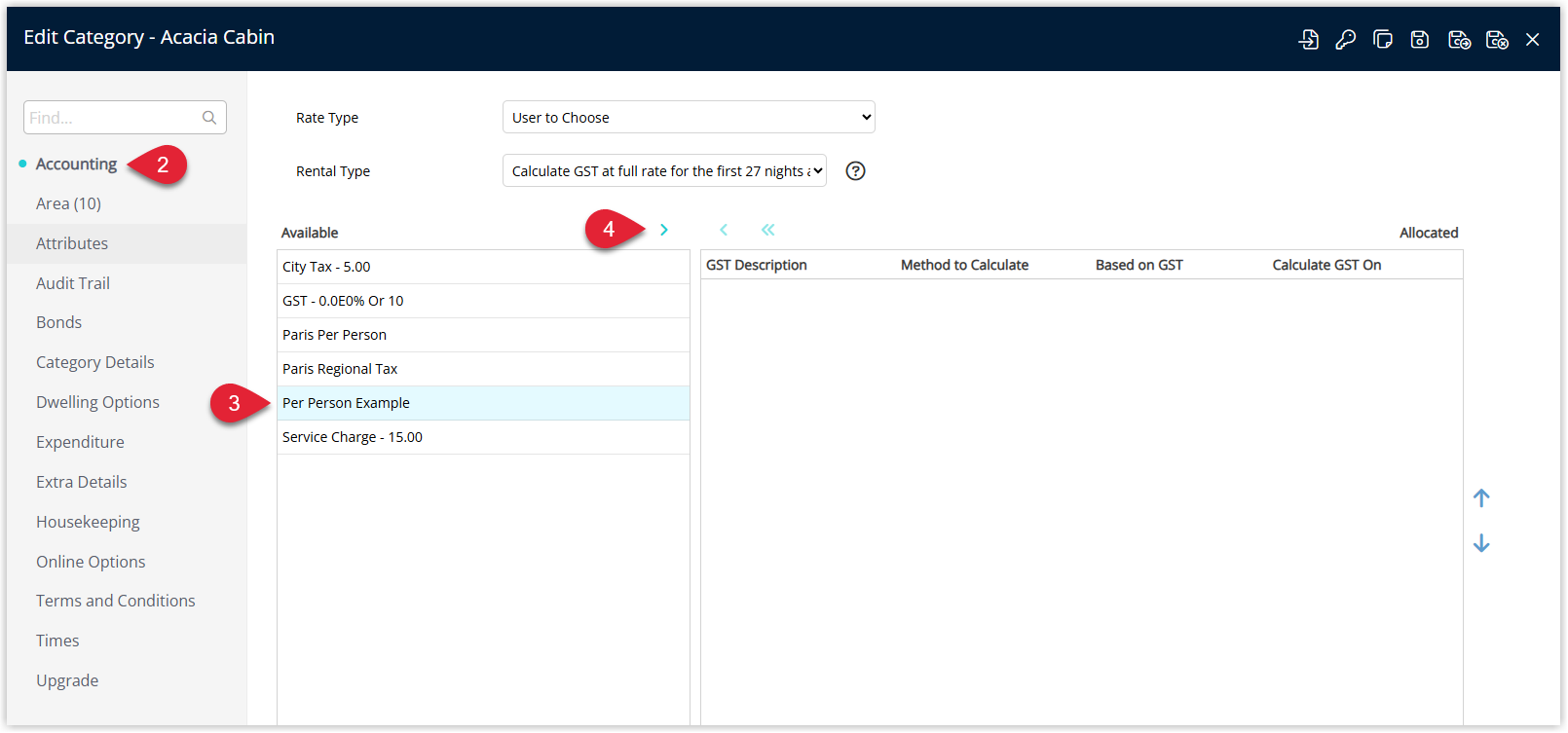Click the copy category icon
Viewport: 1568px width, 733px height.
pos(1383,39)
